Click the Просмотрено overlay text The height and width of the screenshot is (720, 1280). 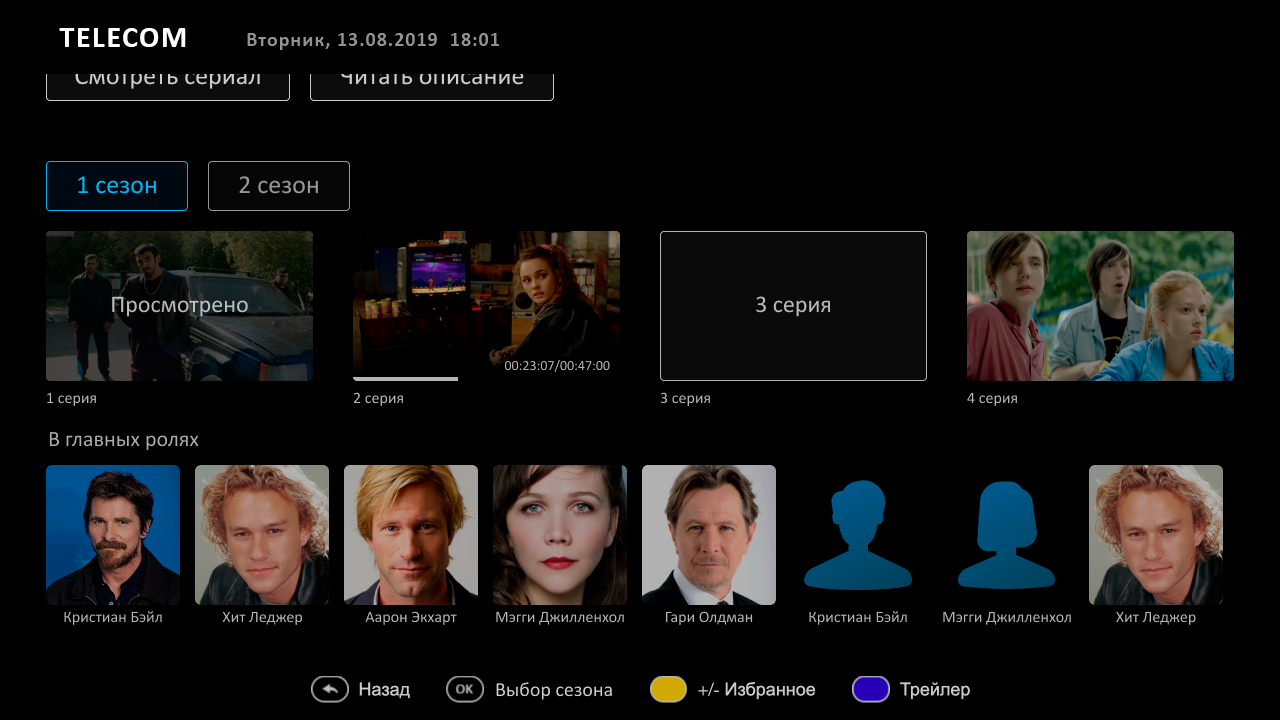point(179,305)
